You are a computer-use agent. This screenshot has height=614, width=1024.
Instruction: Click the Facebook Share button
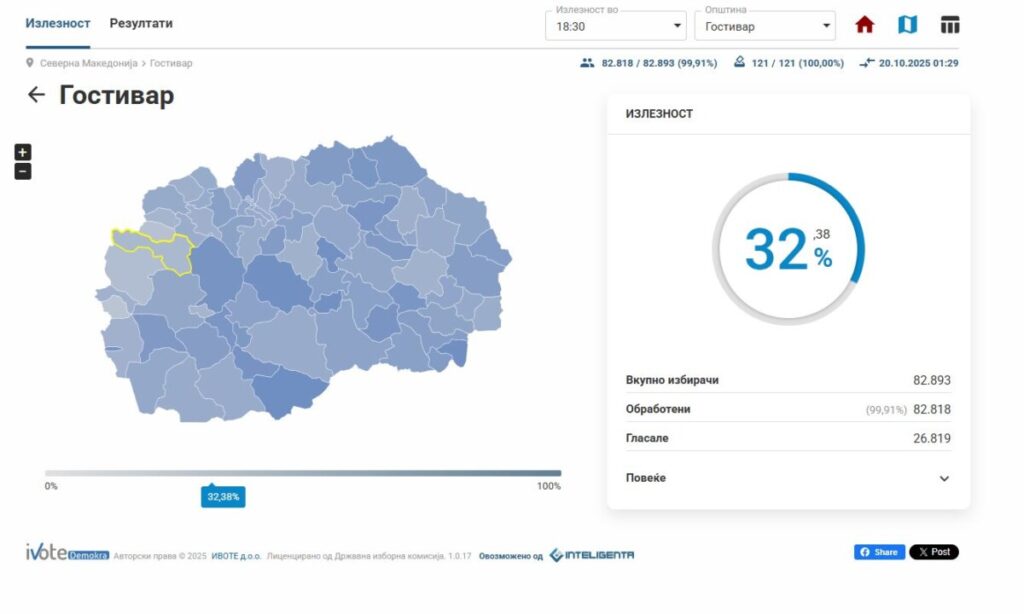pos(879,552)
